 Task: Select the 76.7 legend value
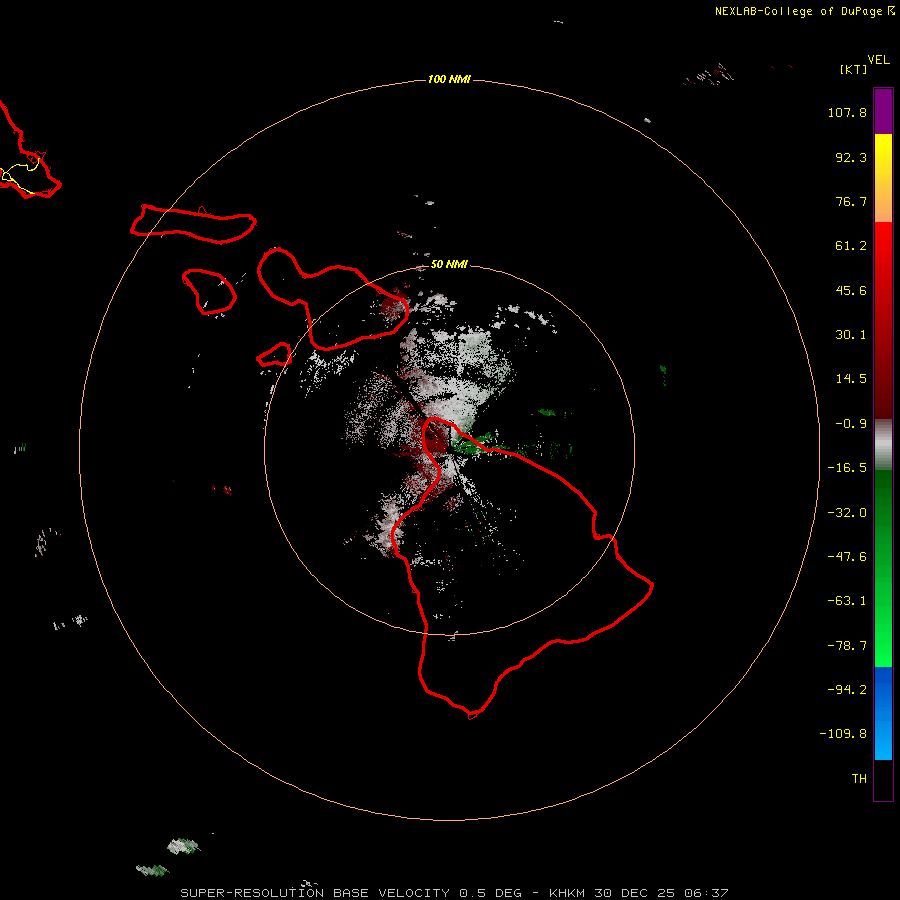coord(851,201)
